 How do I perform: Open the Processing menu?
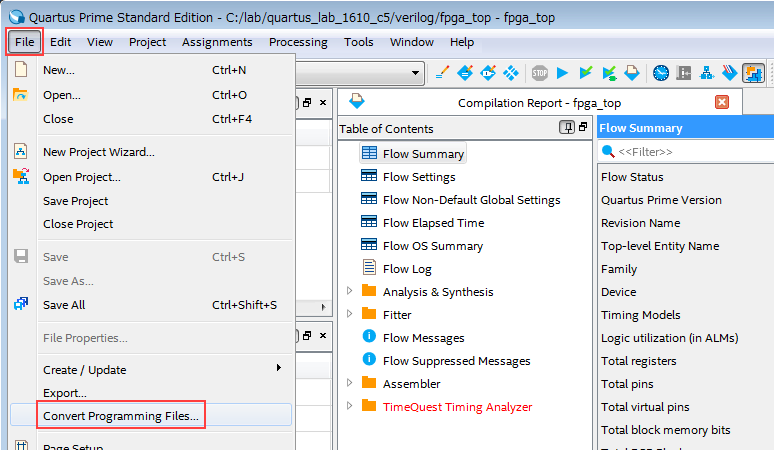coord(298,42)
